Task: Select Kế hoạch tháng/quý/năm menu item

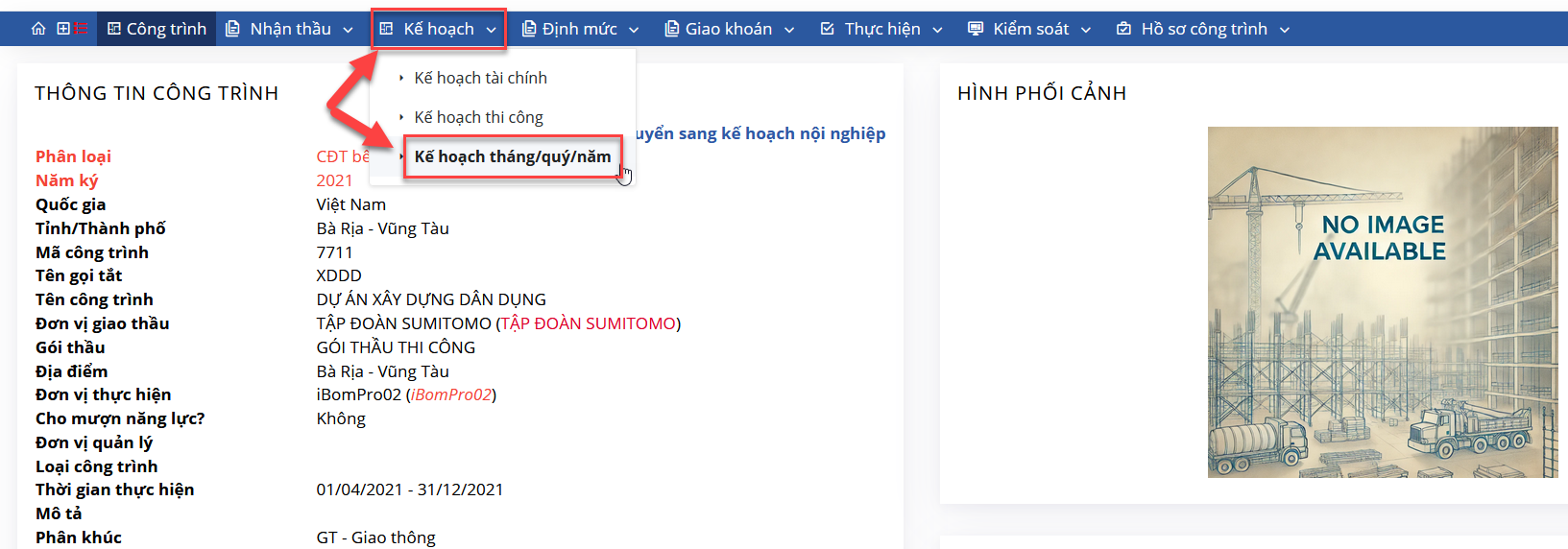Action: coord(512,156)
